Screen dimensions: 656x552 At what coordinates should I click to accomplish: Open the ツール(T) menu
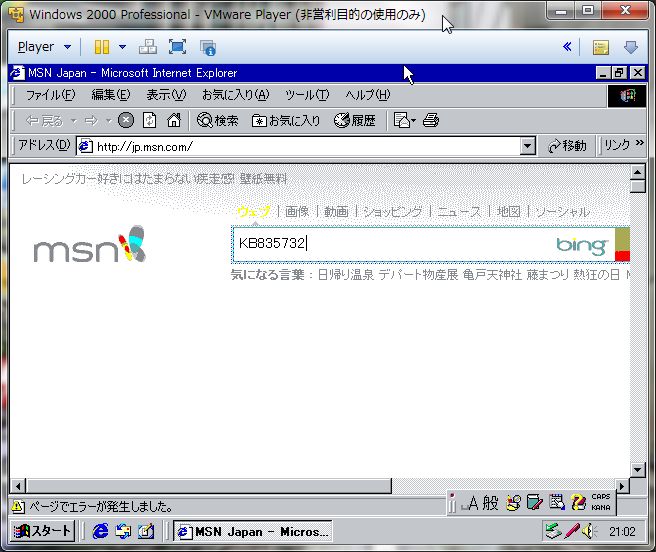(307, 95)
